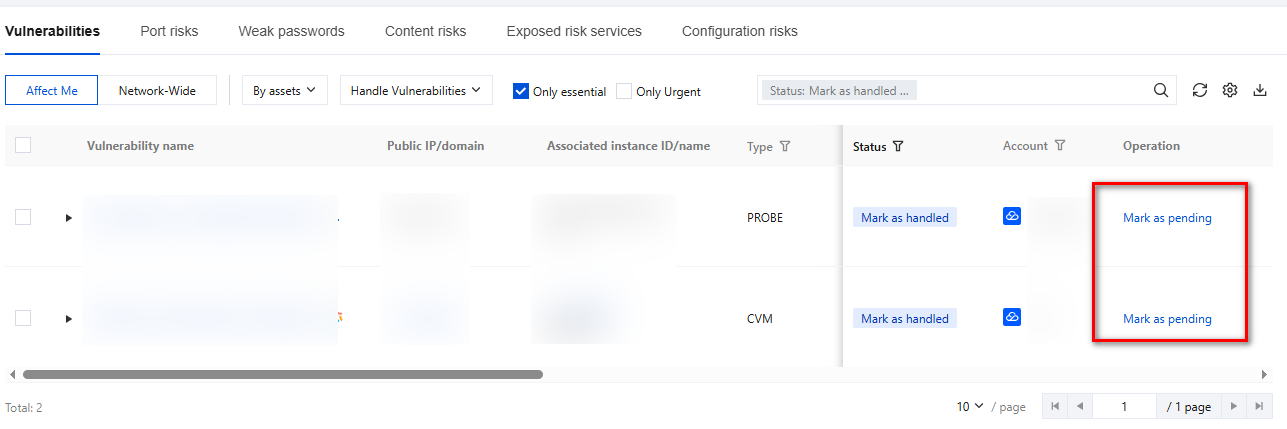The height and width of the screenshot is (429, 1287).
Task: Click the search magnifier icon
Action: (1161, 90)
